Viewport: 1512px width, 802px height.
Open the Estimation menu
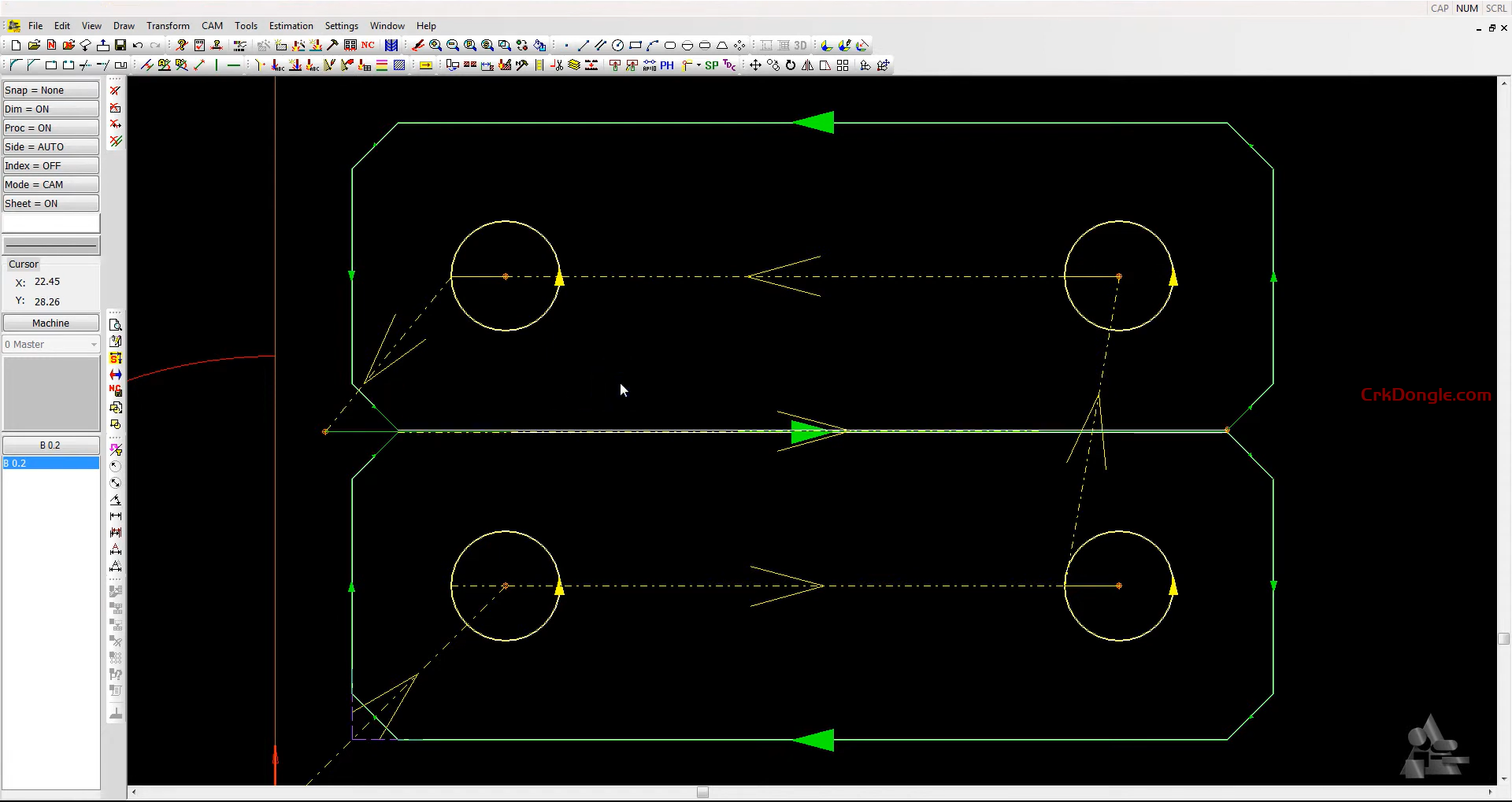coord(291,25)
